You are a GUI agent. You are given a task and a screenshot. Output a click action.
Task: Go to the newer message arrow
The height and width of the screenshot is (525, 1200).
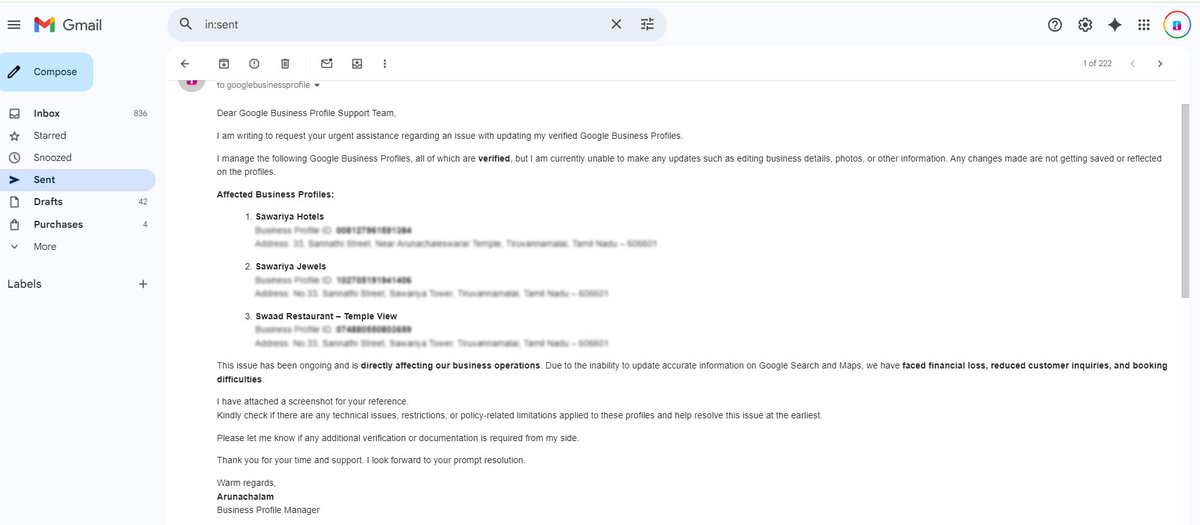[1132, 64]
